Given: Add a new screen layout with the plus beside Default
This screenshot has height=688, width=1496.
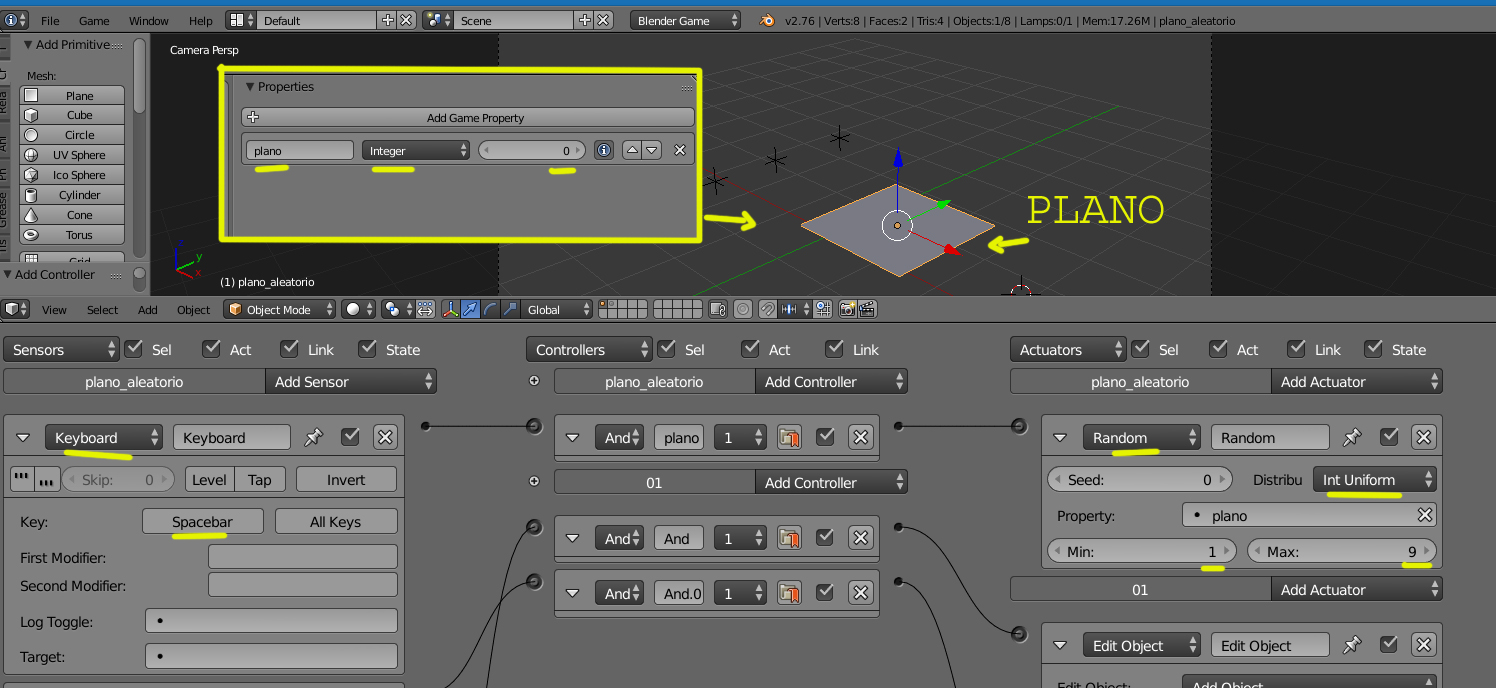Looking at the screenshot, I should click(388, 20).
